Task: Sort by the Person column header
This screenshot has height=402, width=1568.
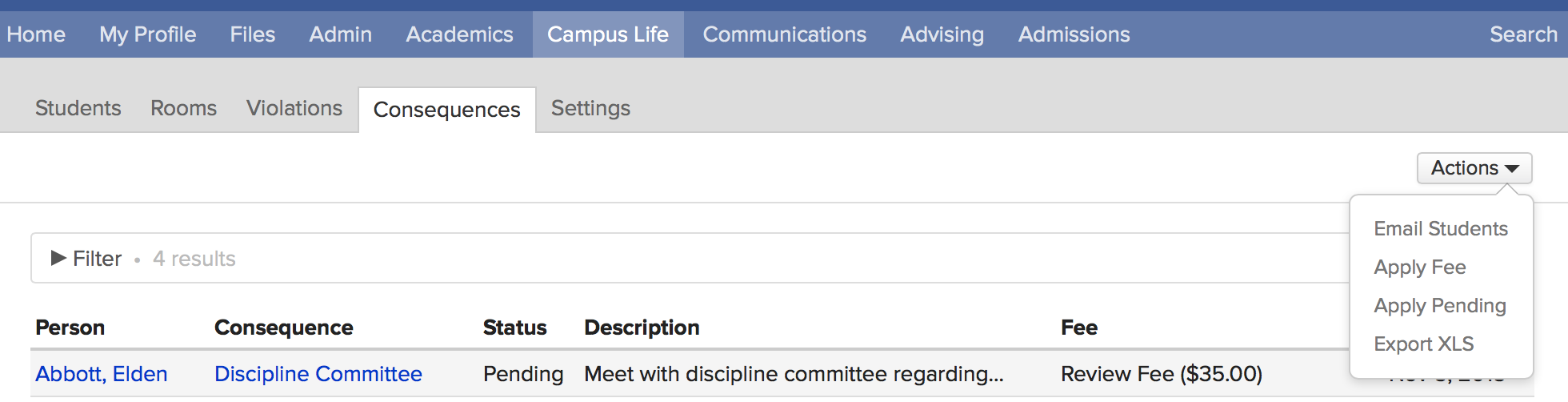Action: click(70, 328)
